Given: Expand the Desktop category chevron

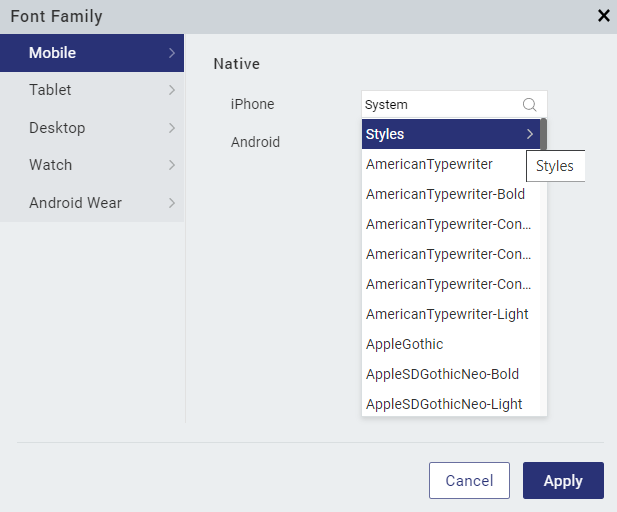Looking at the screenshot, I should (172, 128).
